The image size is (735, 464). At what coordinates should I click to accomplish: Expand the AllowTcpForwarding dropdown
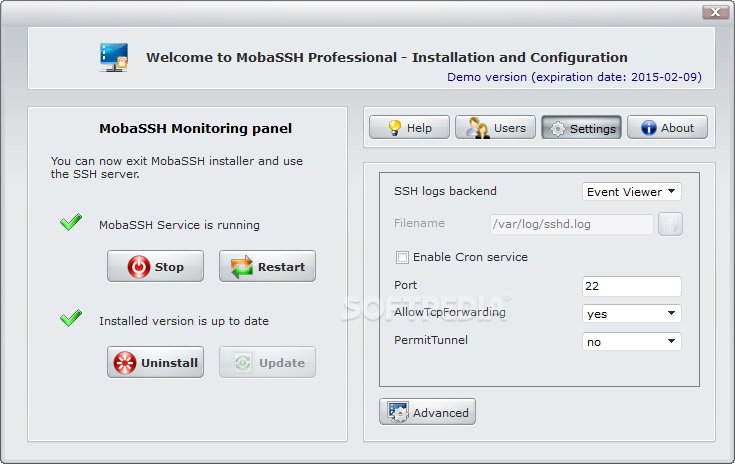pyautogui.click(x=631, y=314)
